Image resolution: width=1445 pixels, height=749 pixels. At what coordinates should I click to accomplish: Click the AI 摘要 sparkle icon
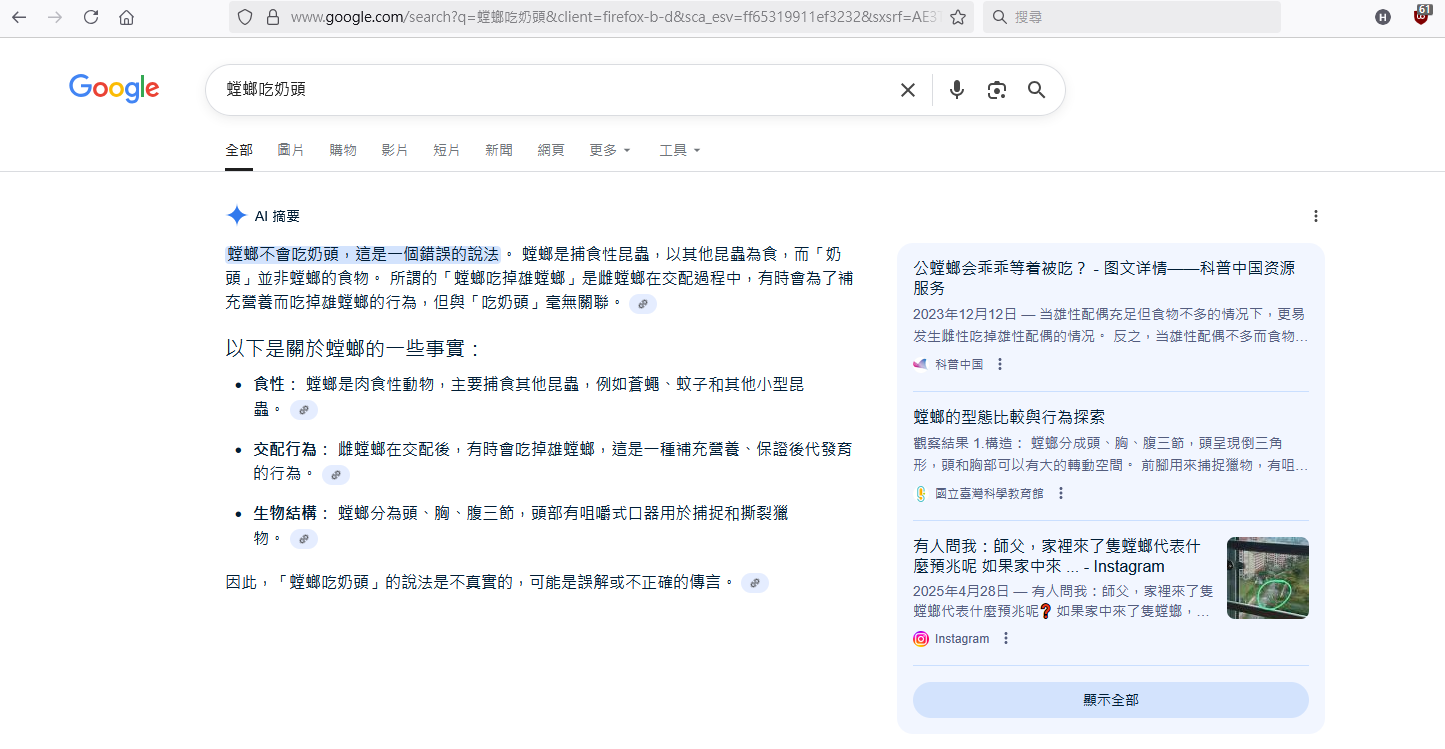(x=237, y=215)
